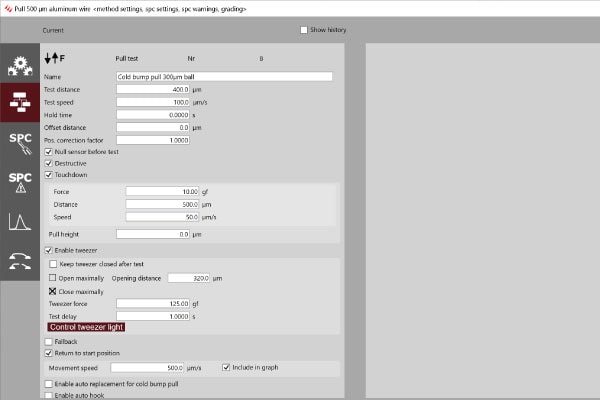
Task: Click the pull test direction arrows icon
Action: point(54,59)
